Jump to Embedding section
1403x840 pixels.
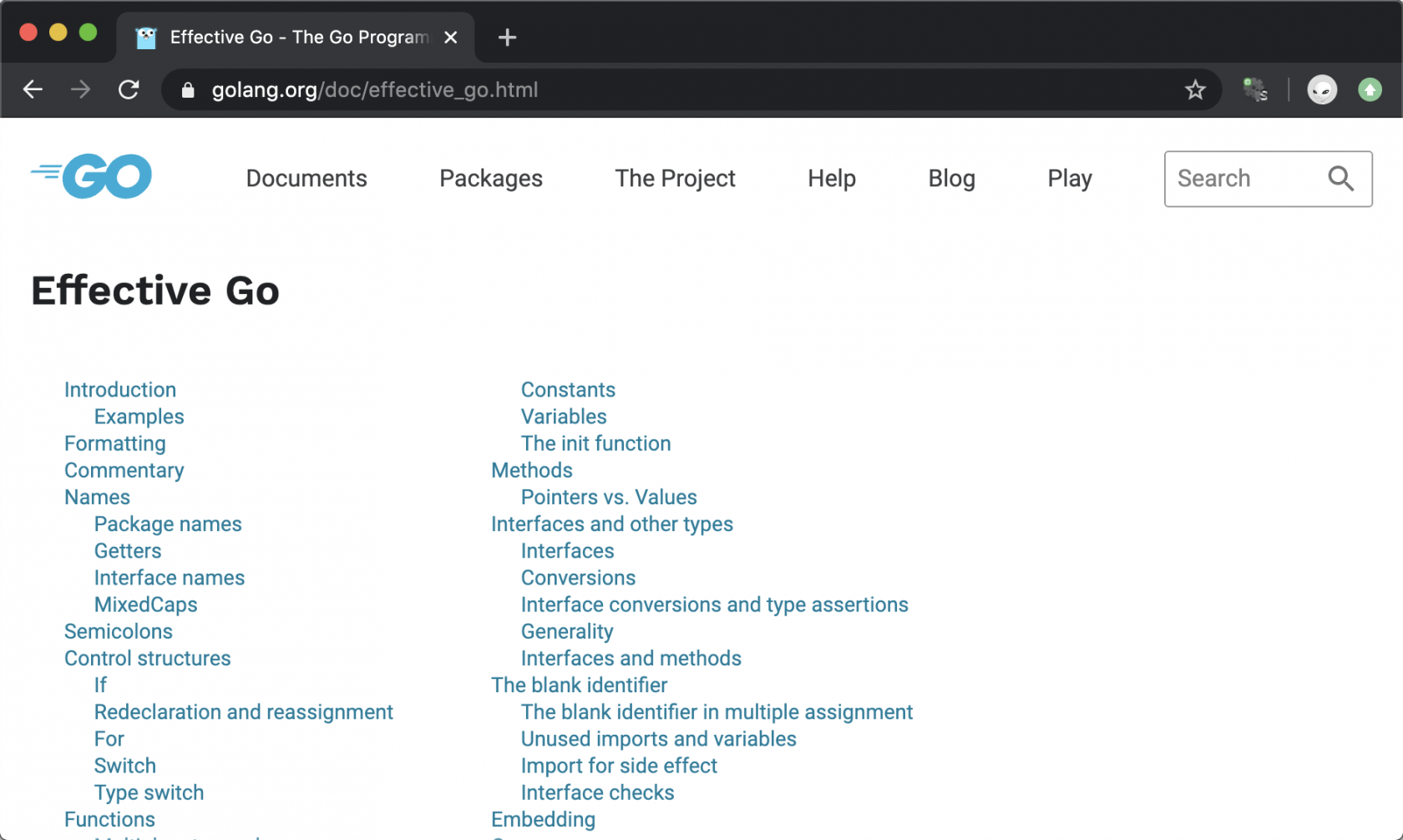[544, 819]
